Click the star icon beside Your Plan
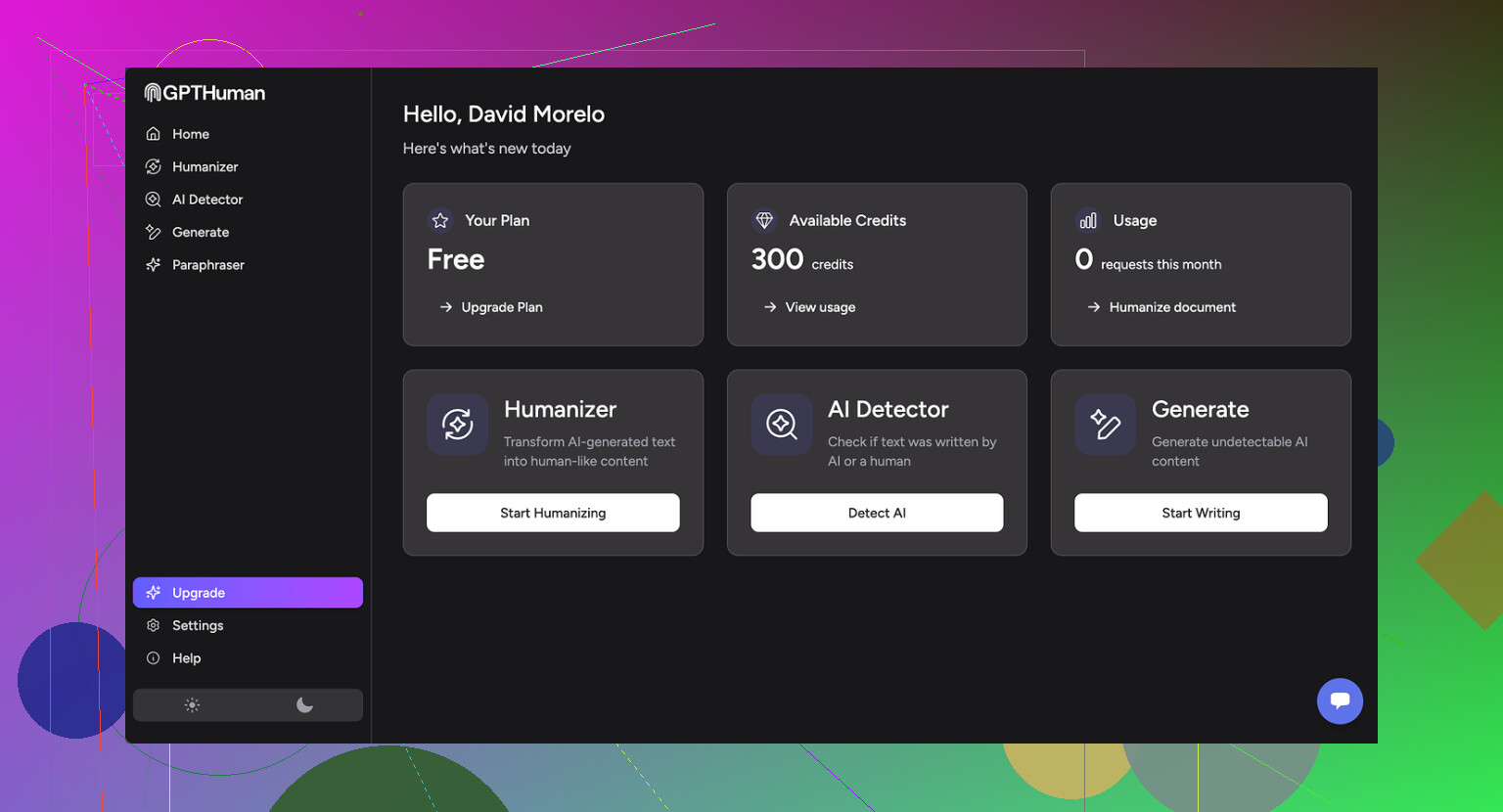 pyautogui.click(x=440, y=221)
